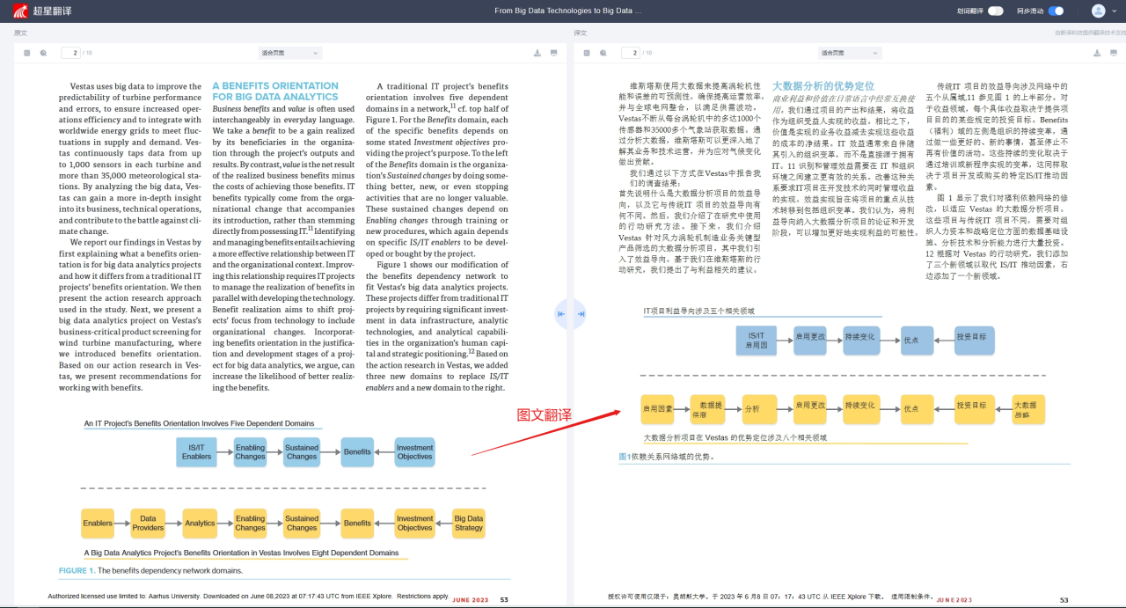
Task: Select the 原文 panel label
Action: pyautogui.click(x=20, y=33)
